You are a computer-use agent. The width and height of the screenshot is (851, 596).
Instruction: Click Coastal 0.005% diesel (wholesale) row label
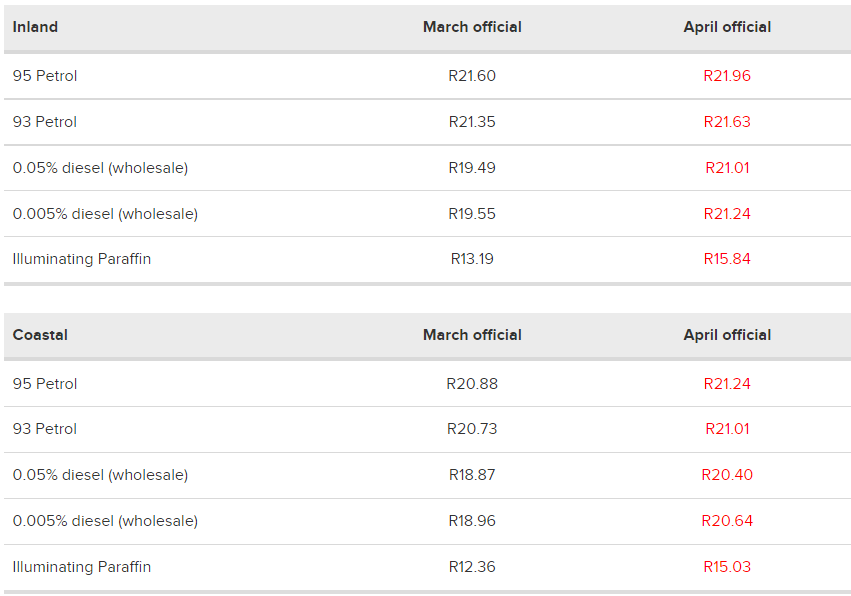105,521
